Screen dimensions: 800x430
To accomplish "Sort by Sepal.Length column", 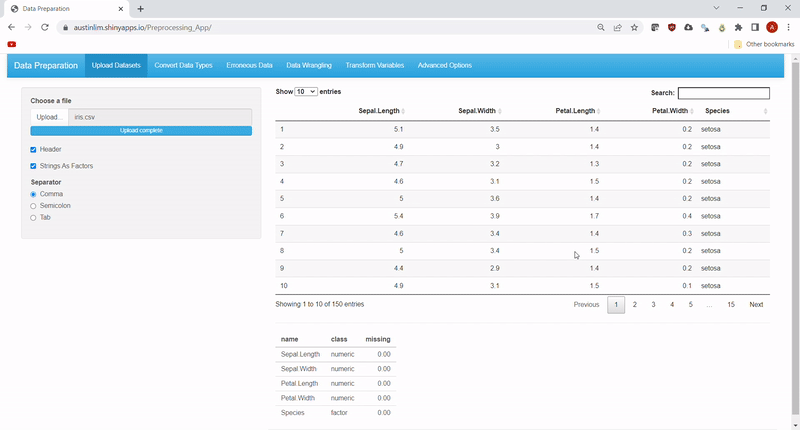I will pyautogui.click(x=381, y=111).
